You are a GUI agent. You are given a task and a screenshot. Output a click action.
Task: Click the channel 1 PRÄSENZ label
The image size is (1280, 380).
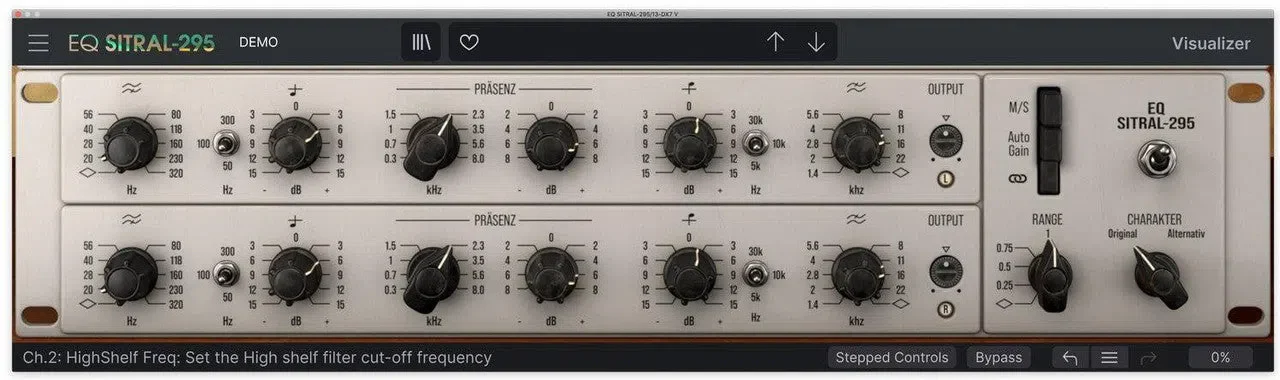point(495,89)
